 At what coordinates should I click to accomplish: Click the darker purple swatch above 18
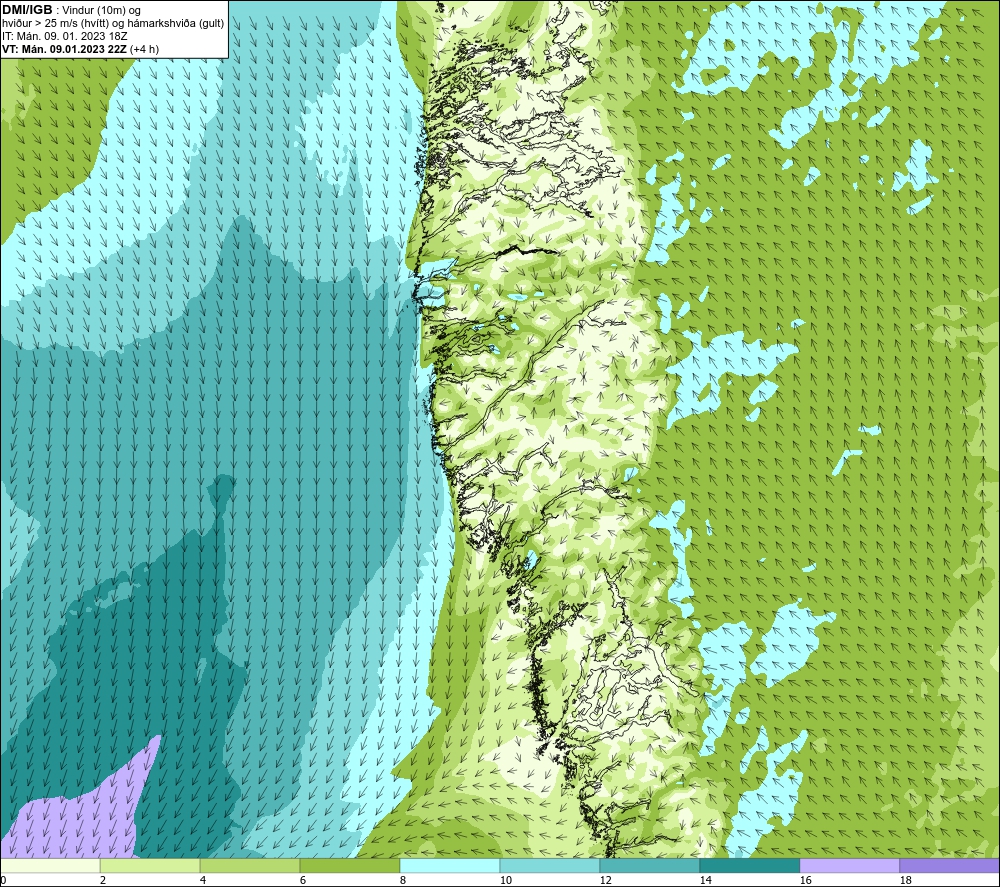(x=949, y=865)
